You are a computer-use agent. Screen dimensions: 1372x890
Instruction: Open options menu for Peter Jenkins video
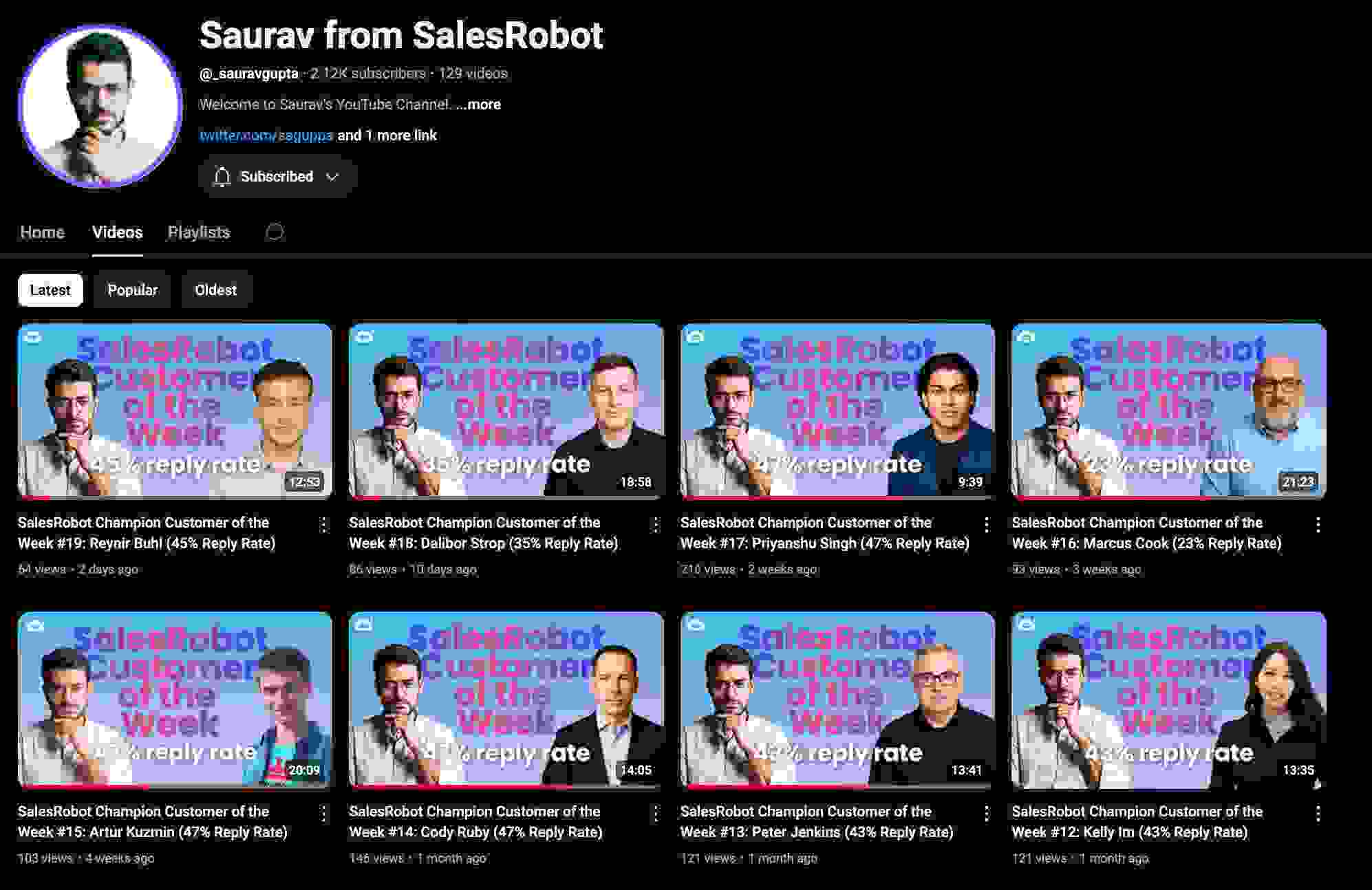pos(987,814)
